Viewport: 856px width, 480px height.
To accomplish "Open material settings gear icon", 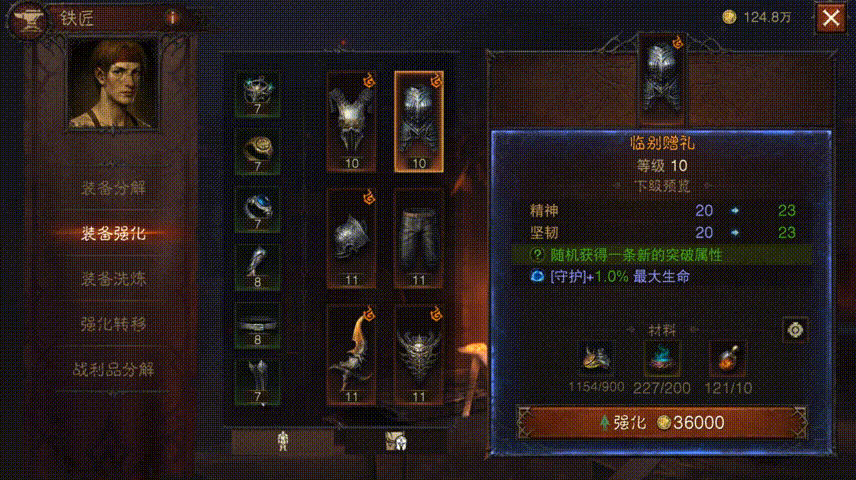I will coord(795,330).
